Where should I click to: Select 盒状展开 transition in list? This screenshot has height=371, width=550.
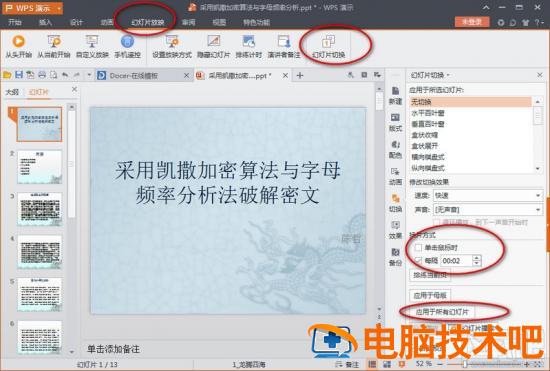(x=470, y=146)
